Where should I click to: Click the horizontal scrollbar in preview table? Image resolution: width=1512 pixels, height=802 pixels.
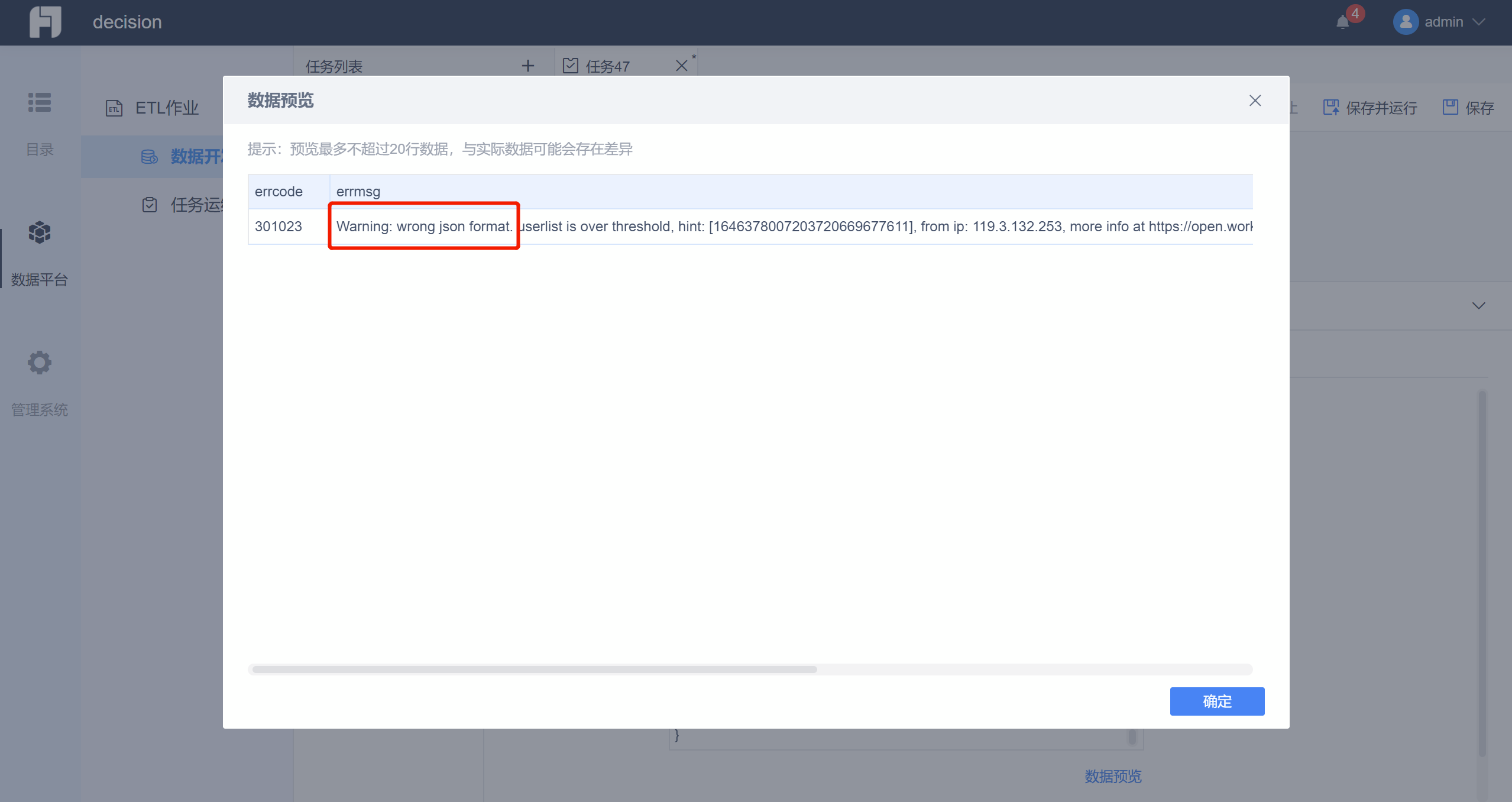point(534,670)
